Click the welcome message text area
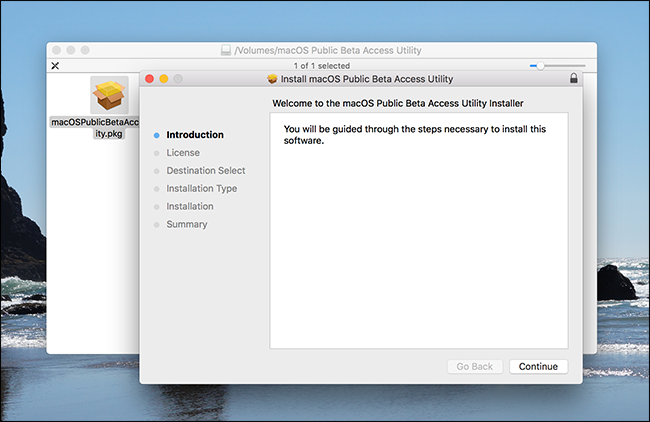The height and width of the screenshot is (422, 650). coord(419,230)
